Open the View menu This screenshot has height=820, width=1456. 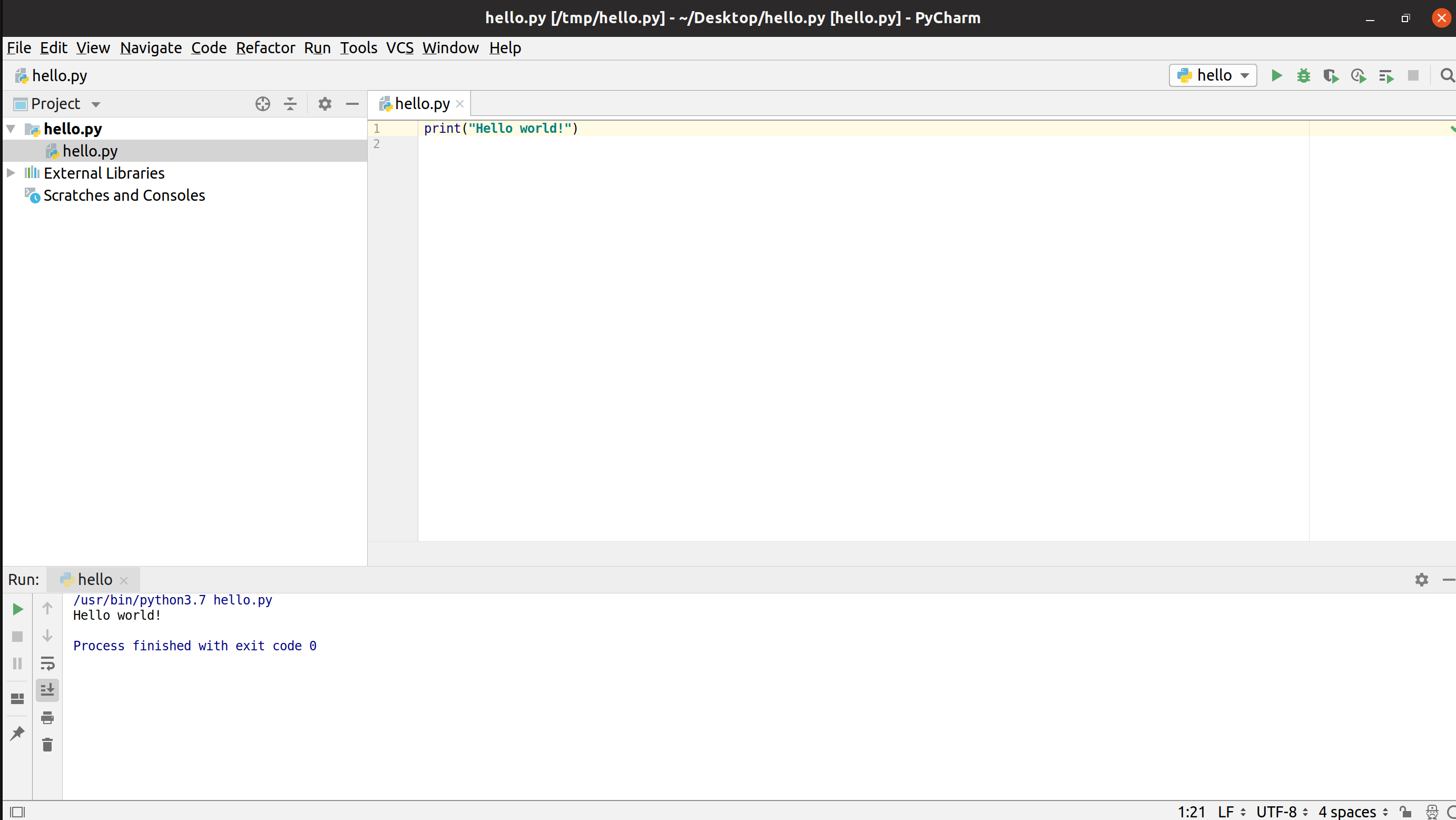pyautogui.click(x=93, y=48)
